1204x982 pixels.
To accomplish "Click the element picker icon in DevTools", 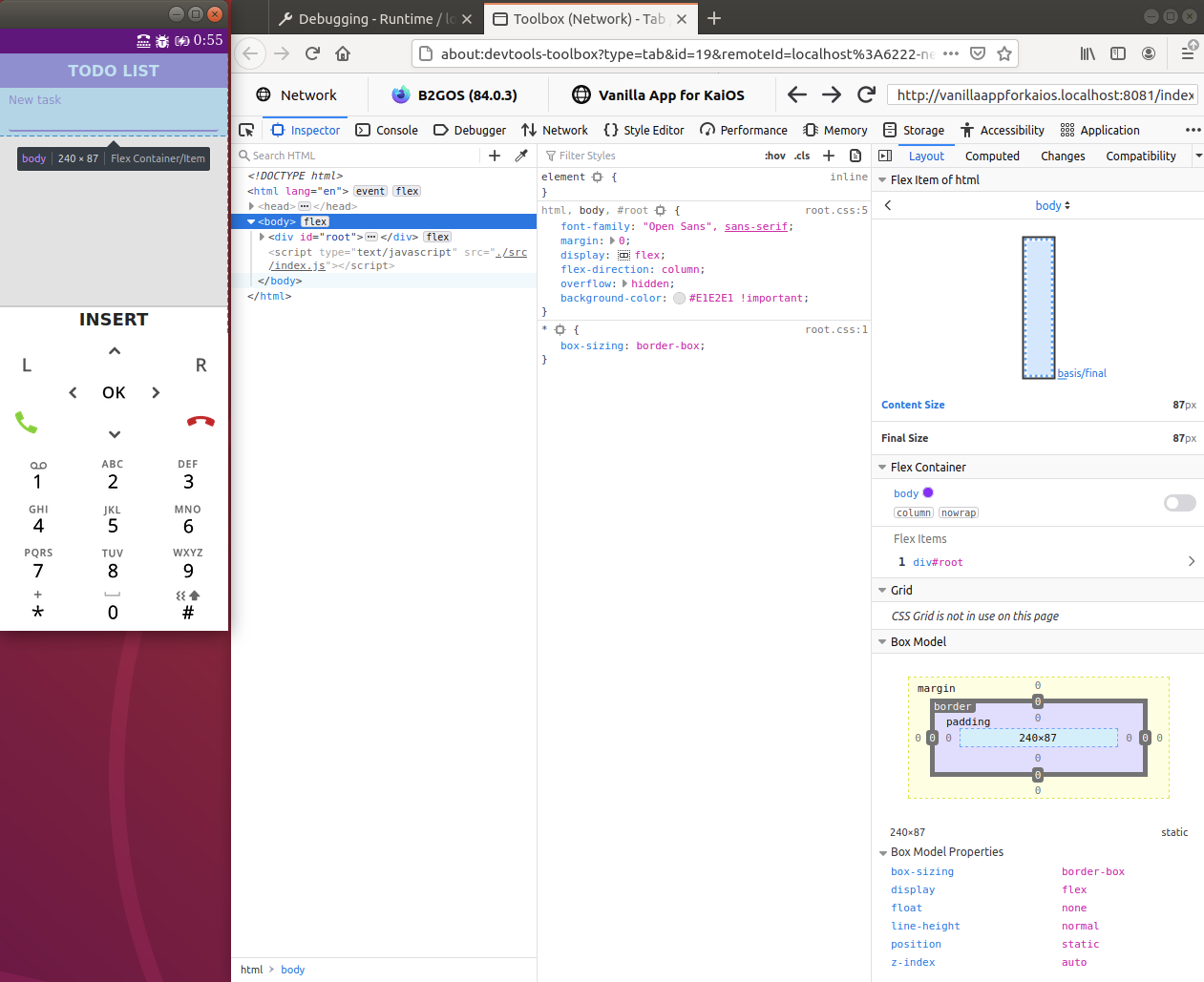I will (x=246, y=130).
